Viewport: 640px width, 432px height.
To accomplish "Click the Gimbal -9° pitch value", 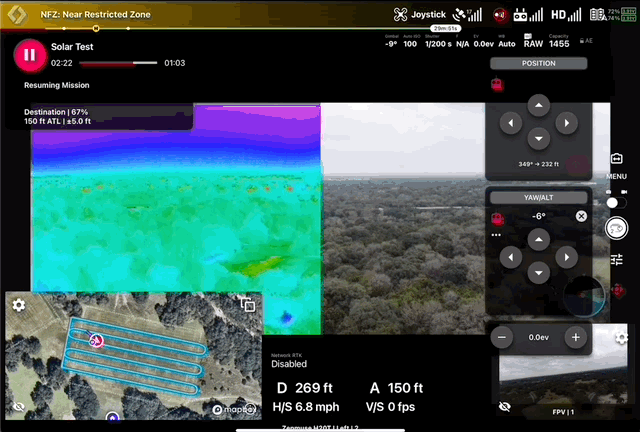I will tap(391, 41).
